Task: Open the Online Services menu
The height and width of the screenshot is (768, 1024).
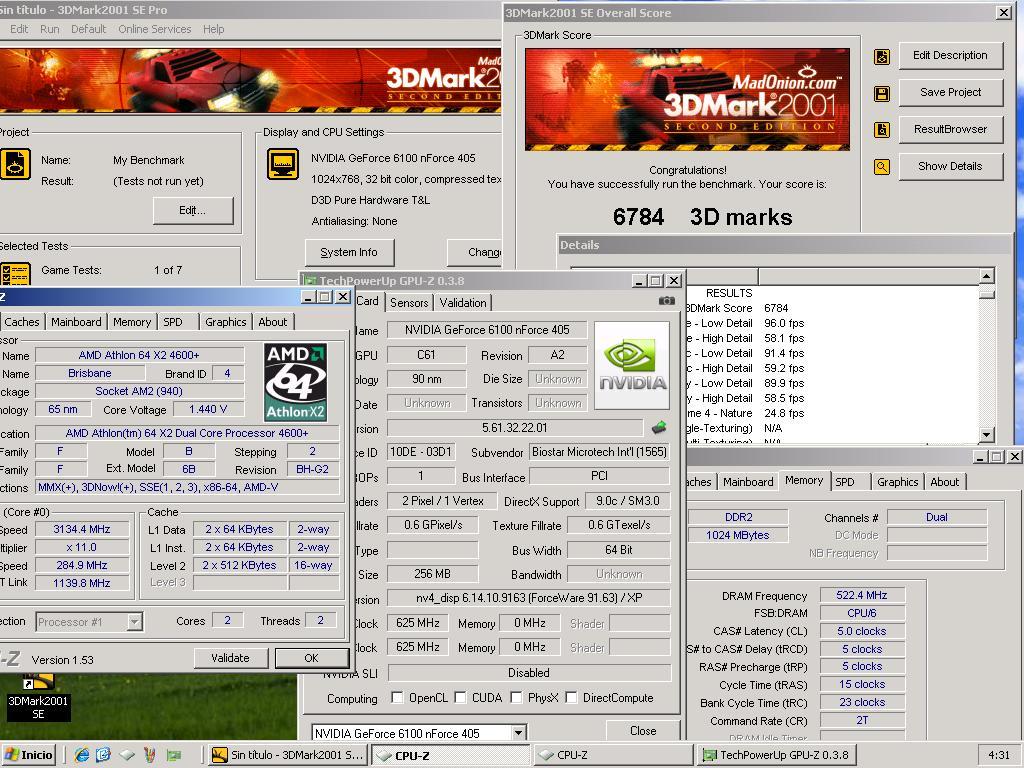Action: (x=155, y=29)
